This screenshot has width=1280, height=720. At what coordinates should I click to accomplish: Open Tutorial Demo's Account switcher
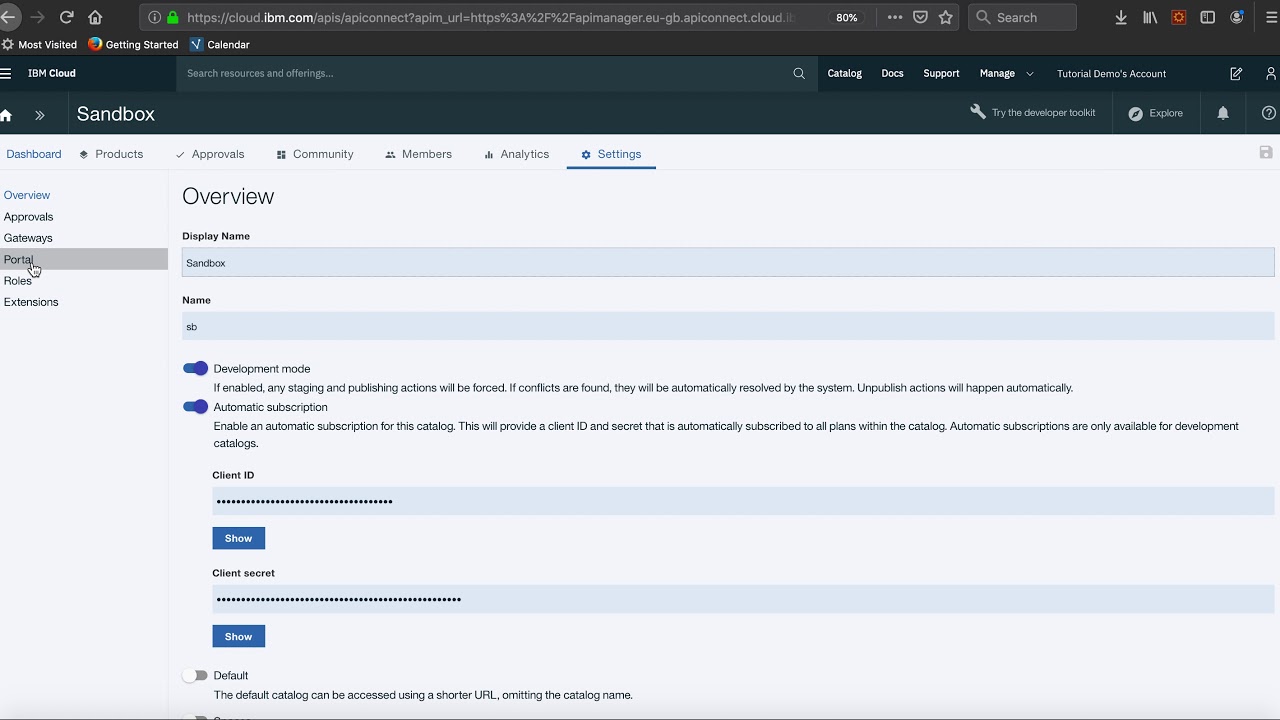(x=1111, y=73)
